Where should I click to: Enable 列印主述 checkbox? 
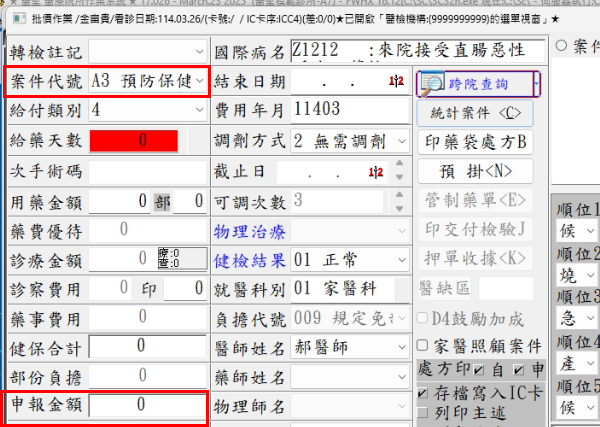(422, 412)
